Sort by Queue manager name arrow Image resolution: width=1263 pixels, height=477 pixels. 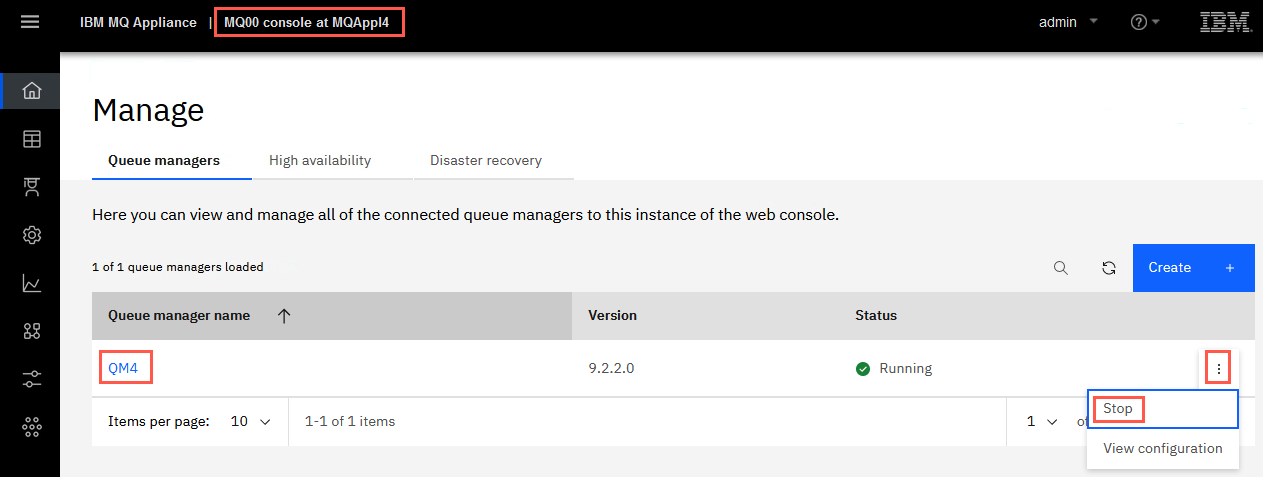284,316
